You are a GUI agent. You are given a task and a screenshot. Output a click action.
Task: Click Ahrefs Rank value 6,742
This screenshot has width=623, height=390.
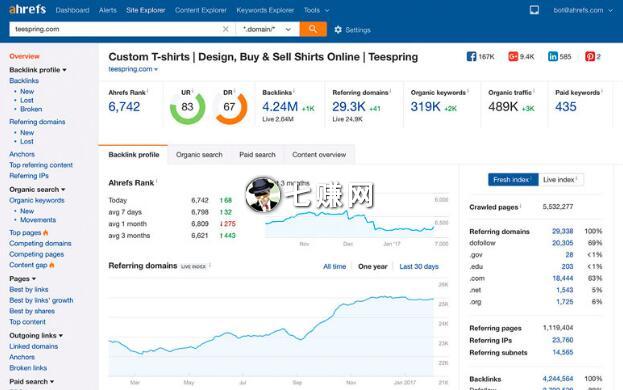[124, 106]
